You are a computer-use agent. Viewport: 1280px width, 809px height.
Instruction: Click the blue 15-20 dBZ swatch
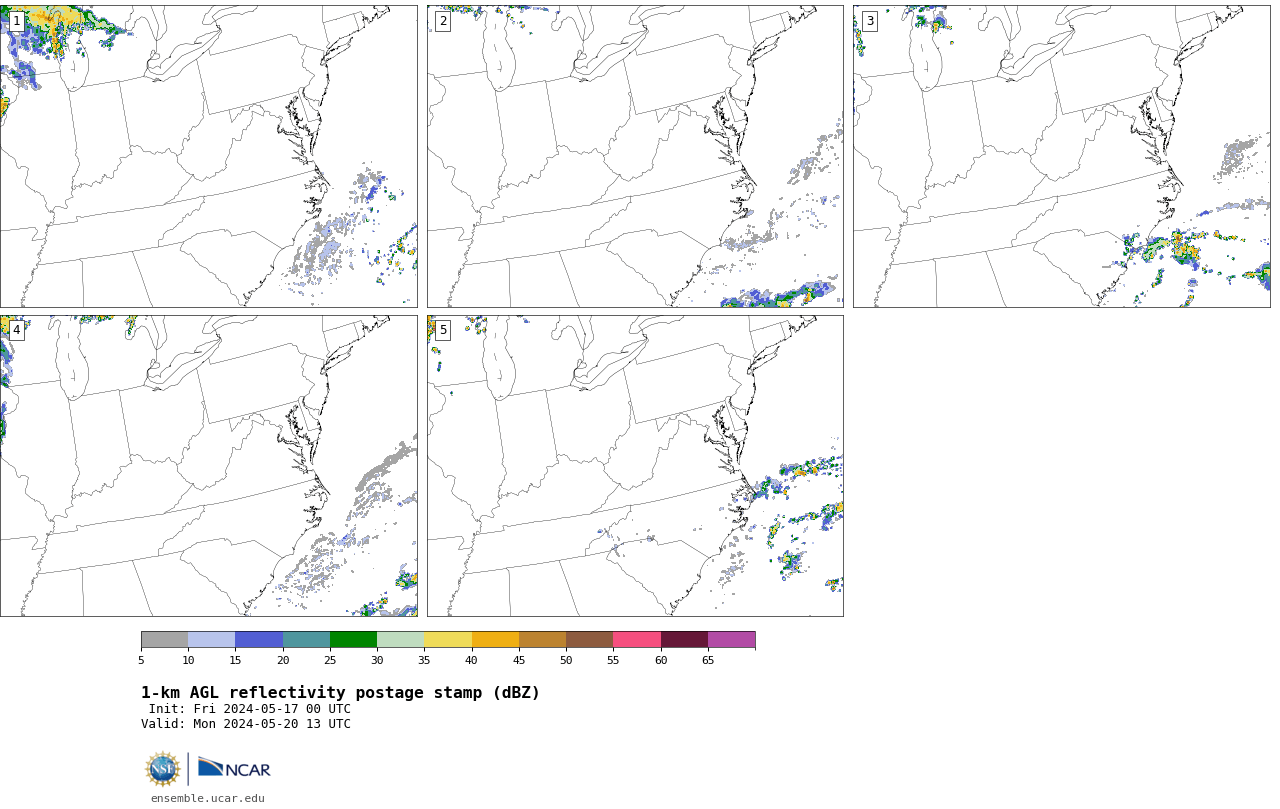click(259, 640)
